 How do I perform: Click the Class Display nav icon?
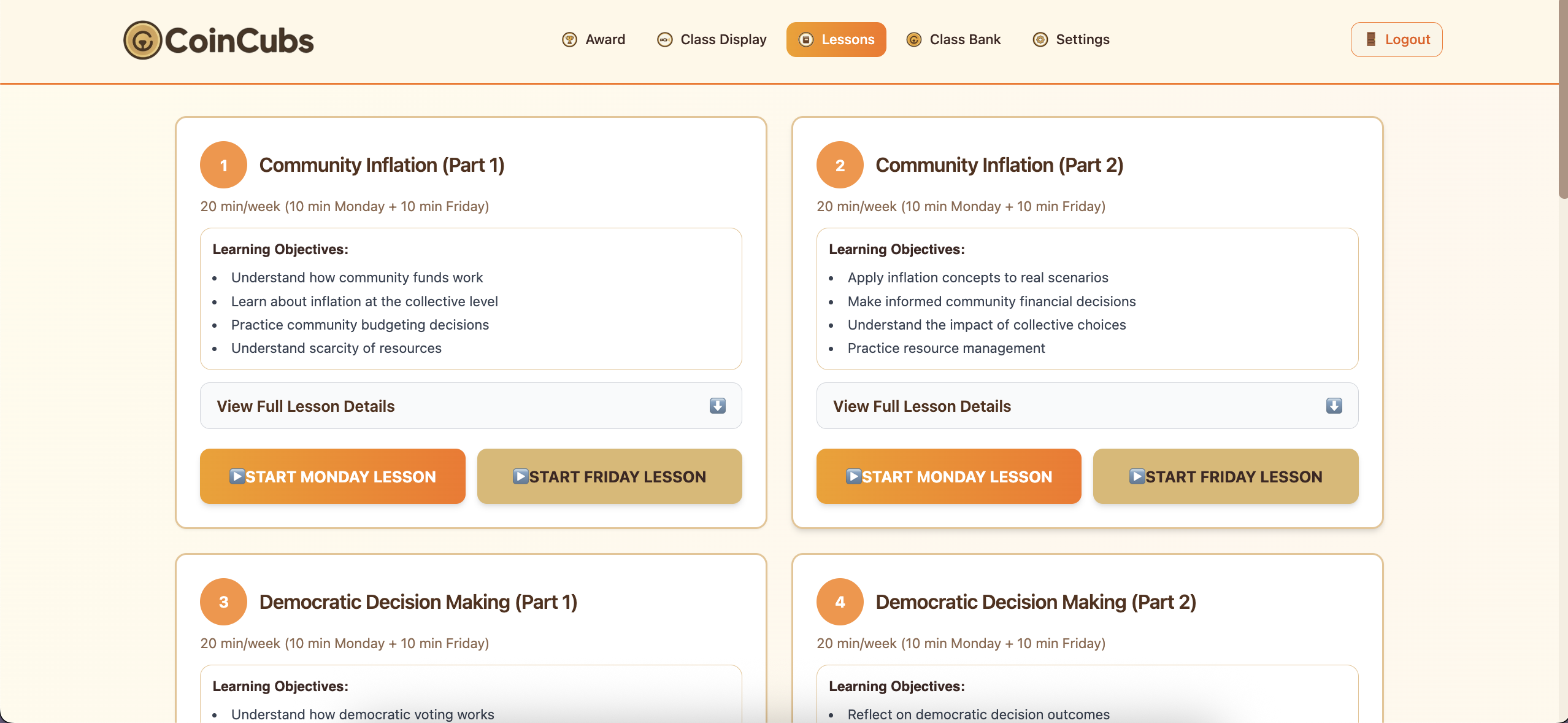[664, 40]
